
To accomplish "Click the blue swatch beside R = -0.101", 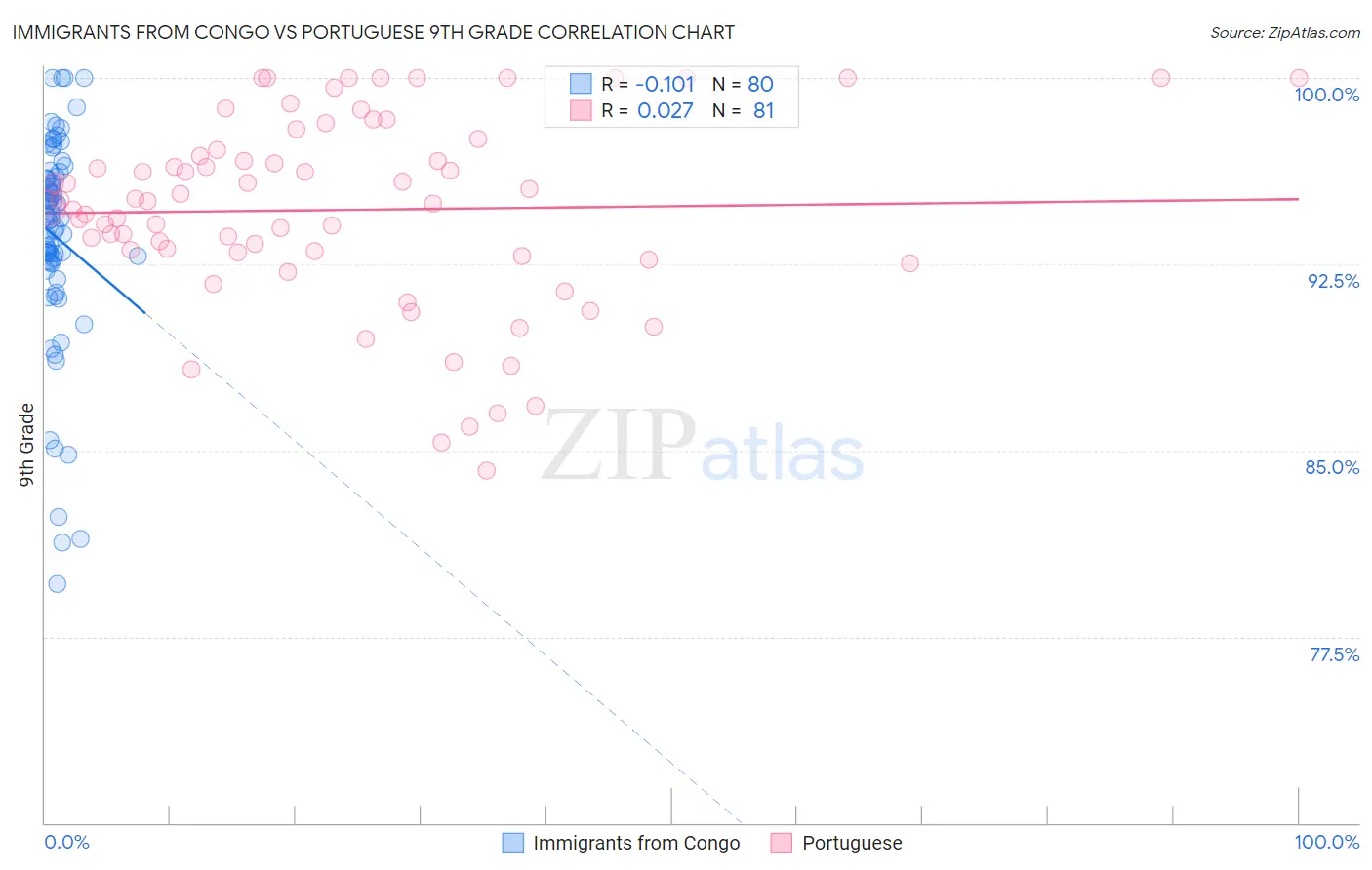I will point(582,84).
